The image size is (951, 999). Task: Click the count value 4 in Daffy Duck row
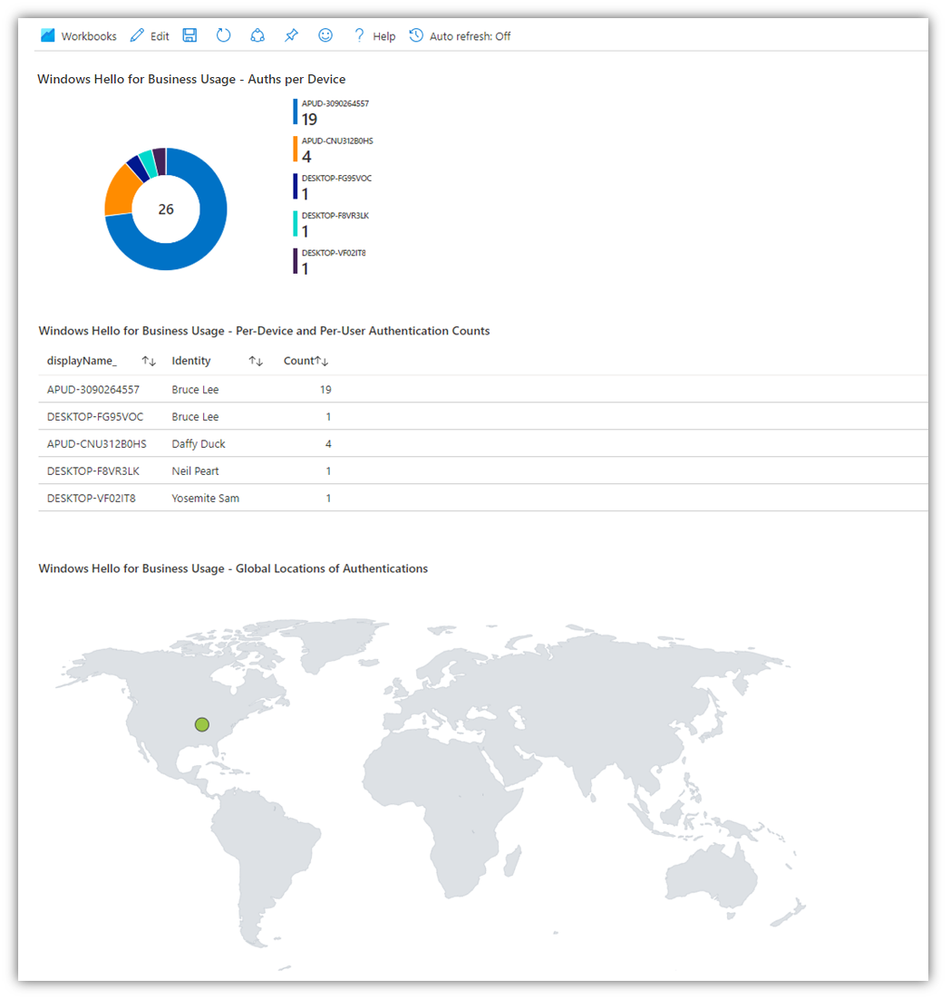tap(328, 444)
